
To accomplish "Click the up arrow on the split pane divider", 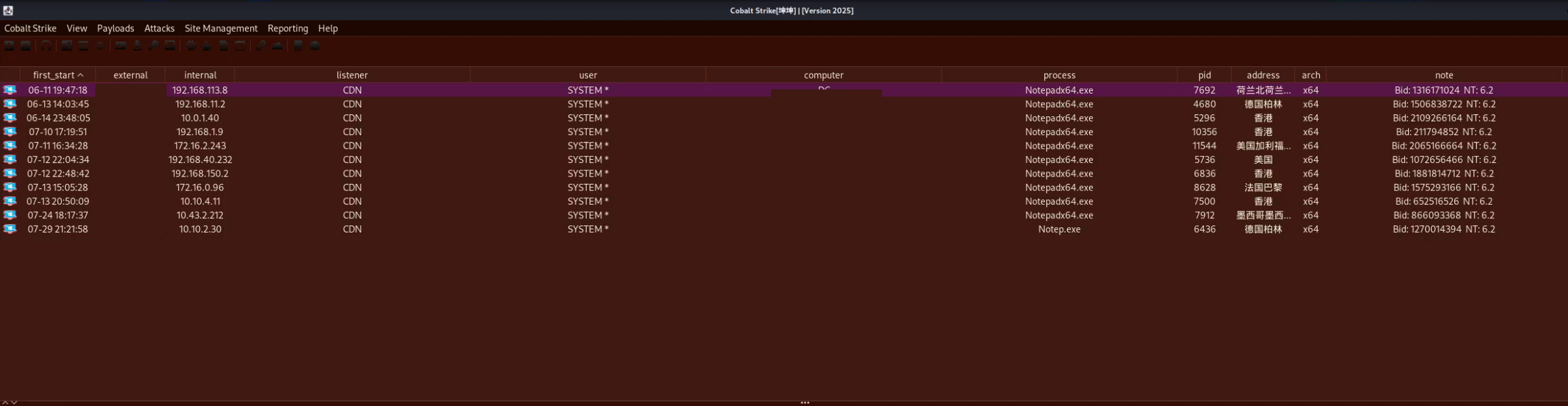I will pyautogui.click(x=5, y=403).
